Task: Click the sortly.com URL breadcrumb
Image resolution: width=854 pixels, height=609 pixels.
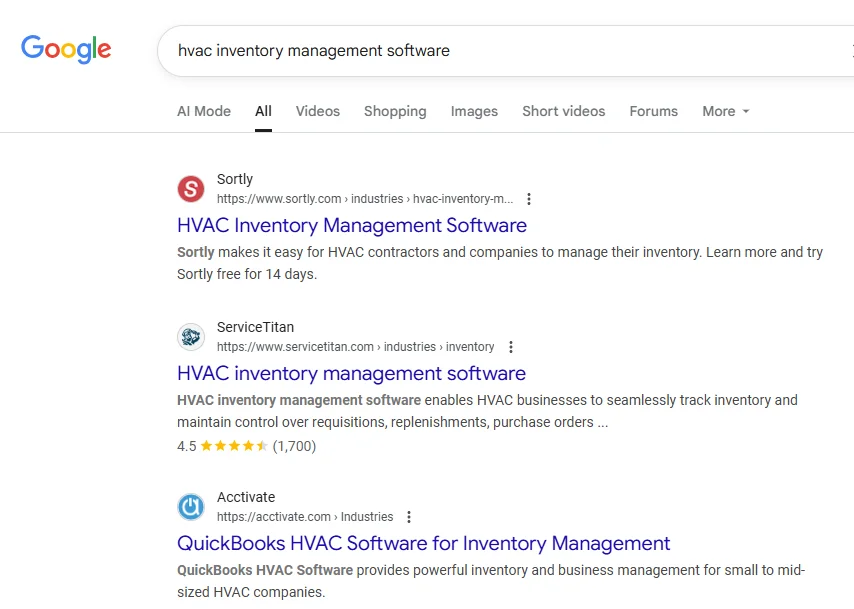Action: tap(365, 199)
